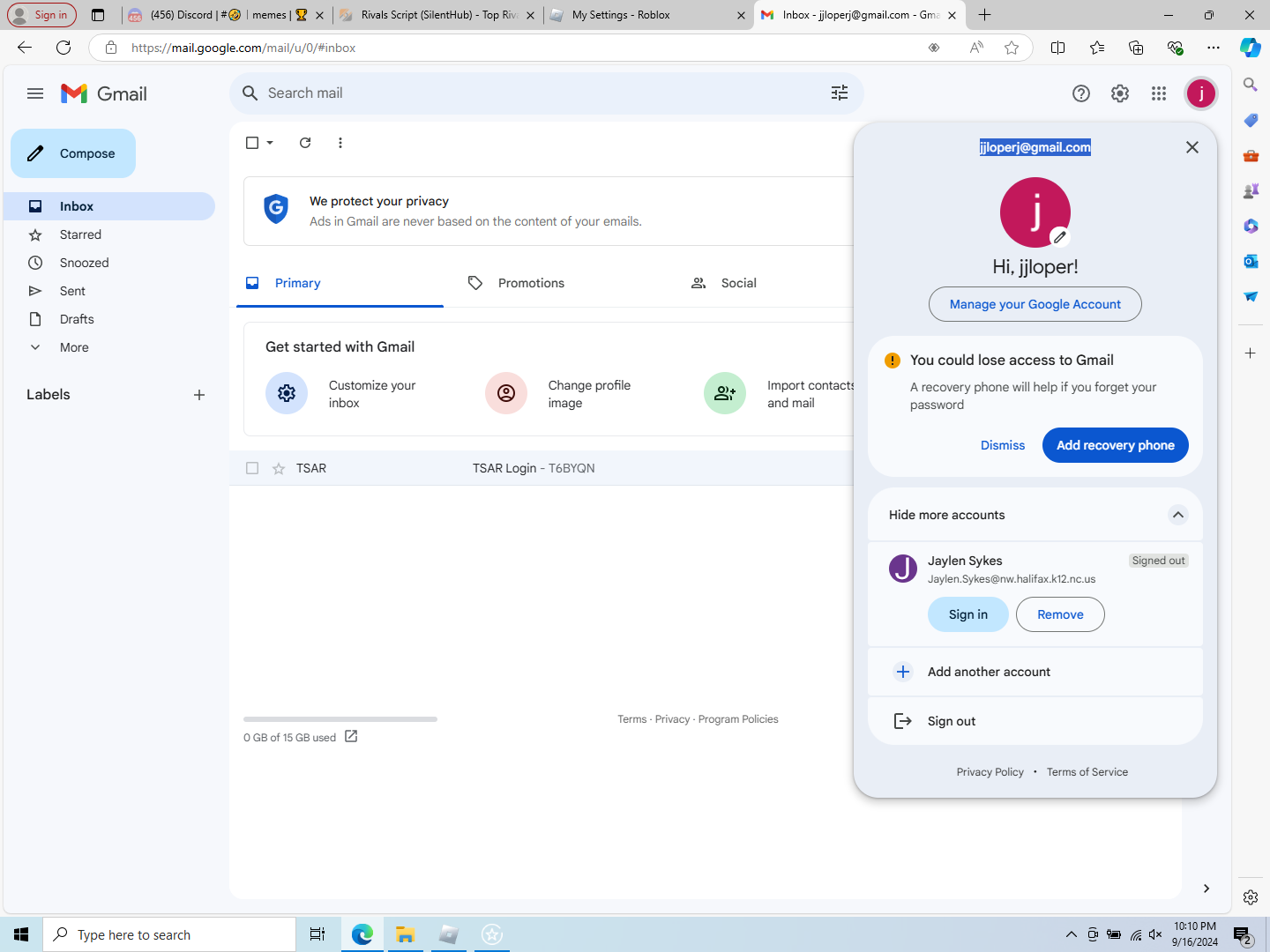Click Sign out in account panel
This screenshot has height=952, width=1270.
(1035, 721)
